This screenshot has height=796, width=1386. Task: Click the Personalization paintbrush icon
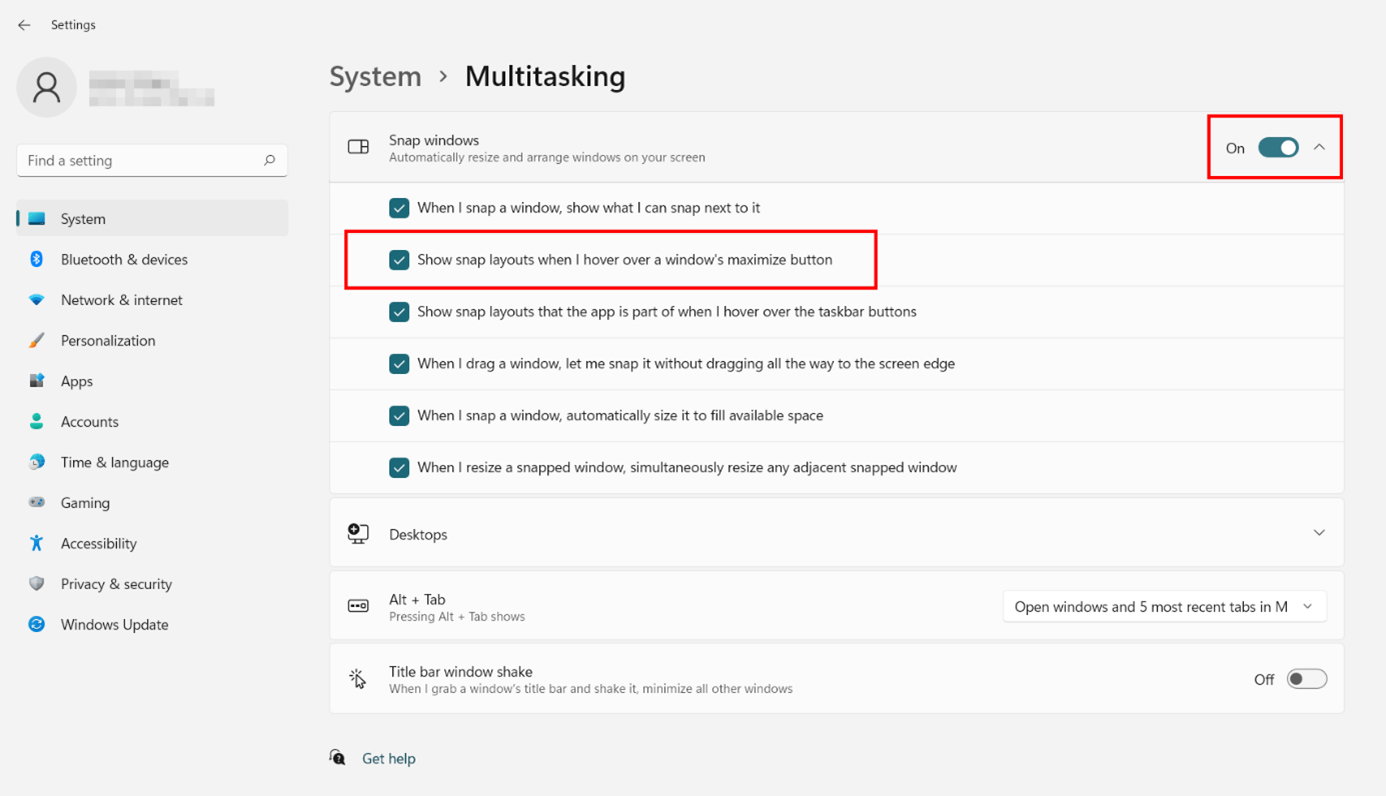pyautogui.click(x=37, y=340)
